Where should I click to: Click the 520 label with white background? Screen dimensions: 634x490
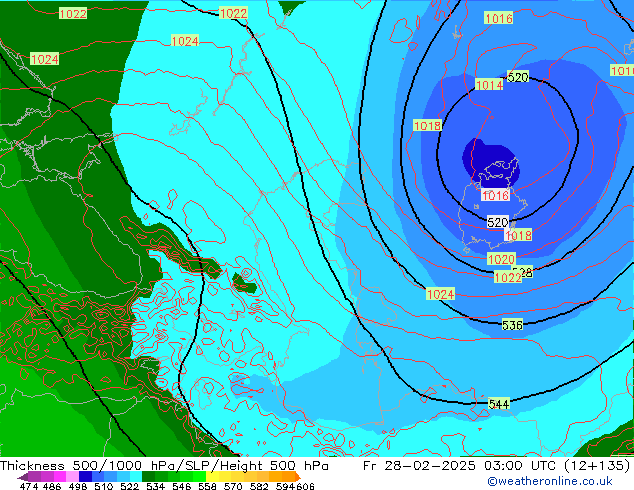click(x=497, y=222)
